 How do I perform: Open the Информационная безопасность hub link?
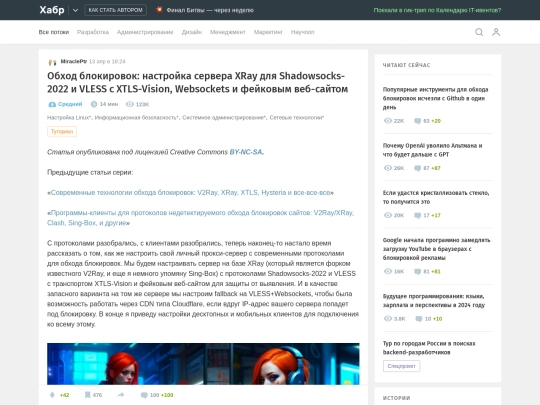pyautogui.click(x=136, y=117)
